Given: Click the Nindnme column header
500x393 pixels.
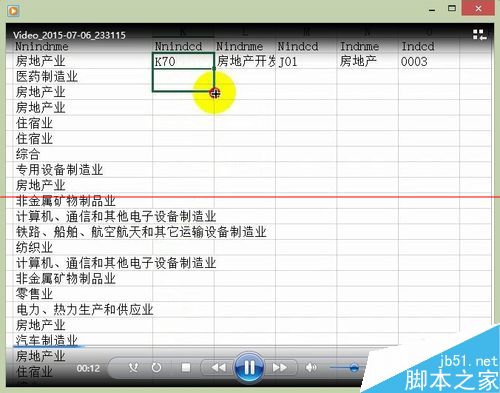Looking at the screenshot, I should [x=239, y=46].
